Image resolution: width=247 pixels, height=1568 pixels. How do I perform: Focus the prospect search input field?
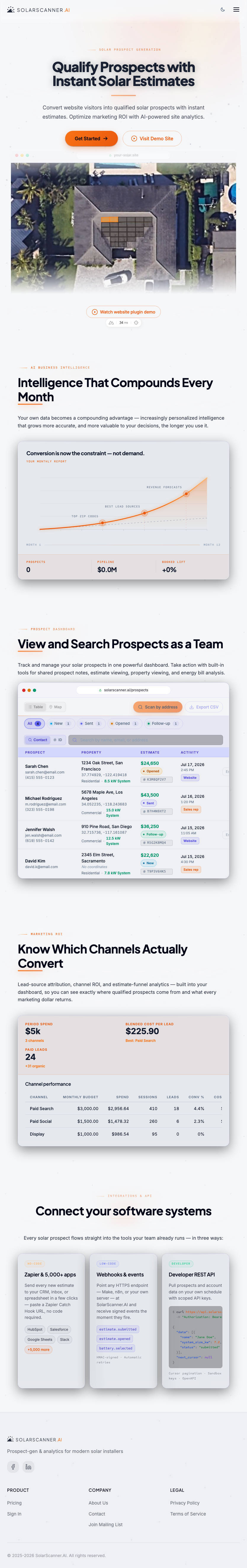point(145,740)
